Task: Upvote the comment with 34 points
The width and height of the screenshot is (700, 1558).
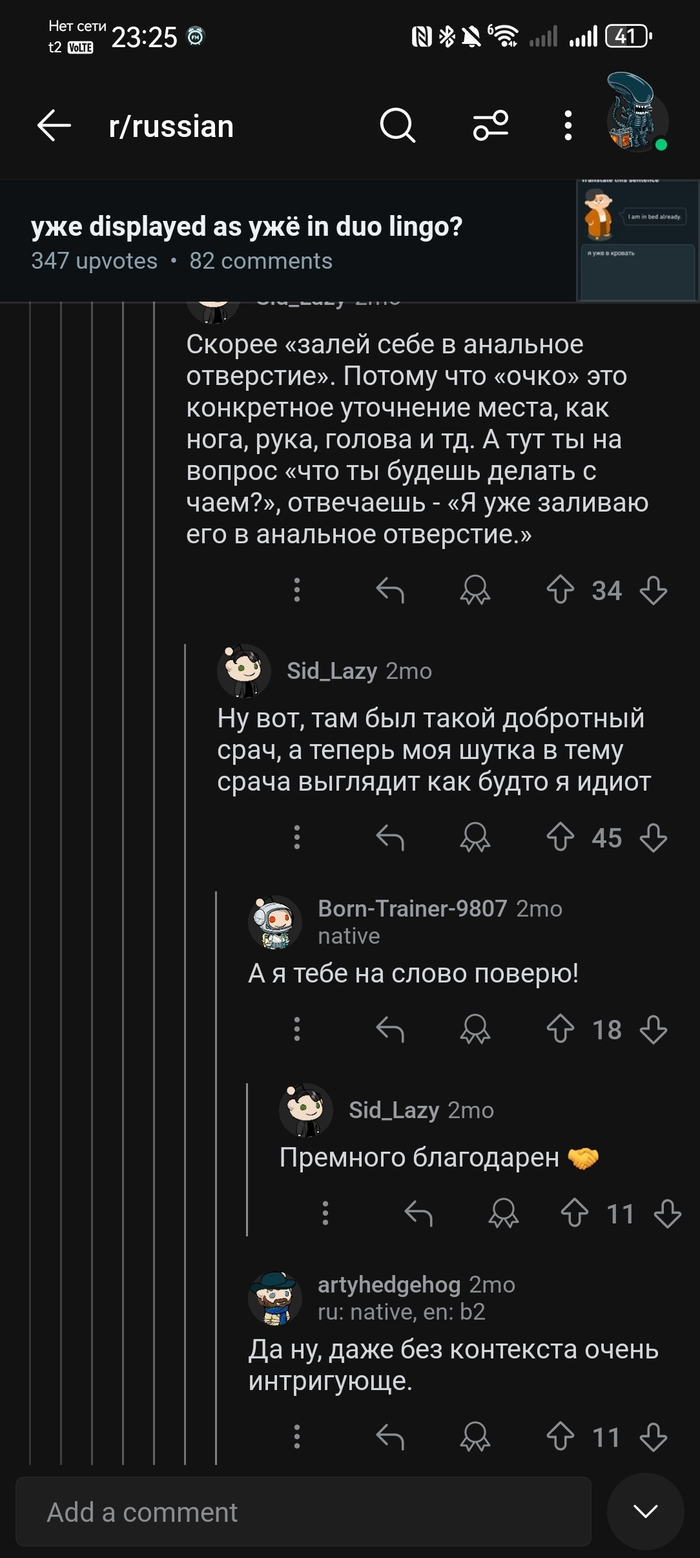Action: pos(560,591)
